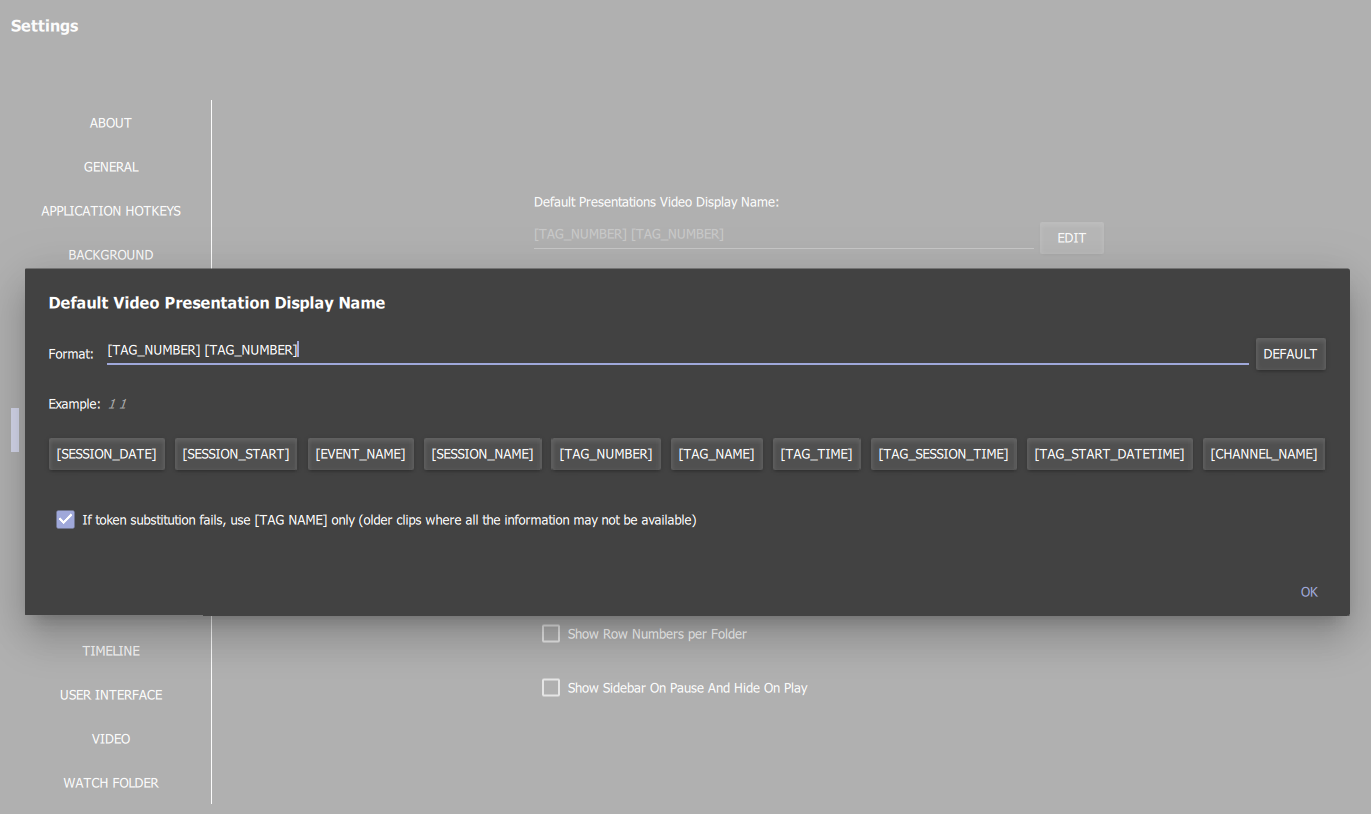Enable Show Sidebar On Pause And Hide On Play

point(551,687)
